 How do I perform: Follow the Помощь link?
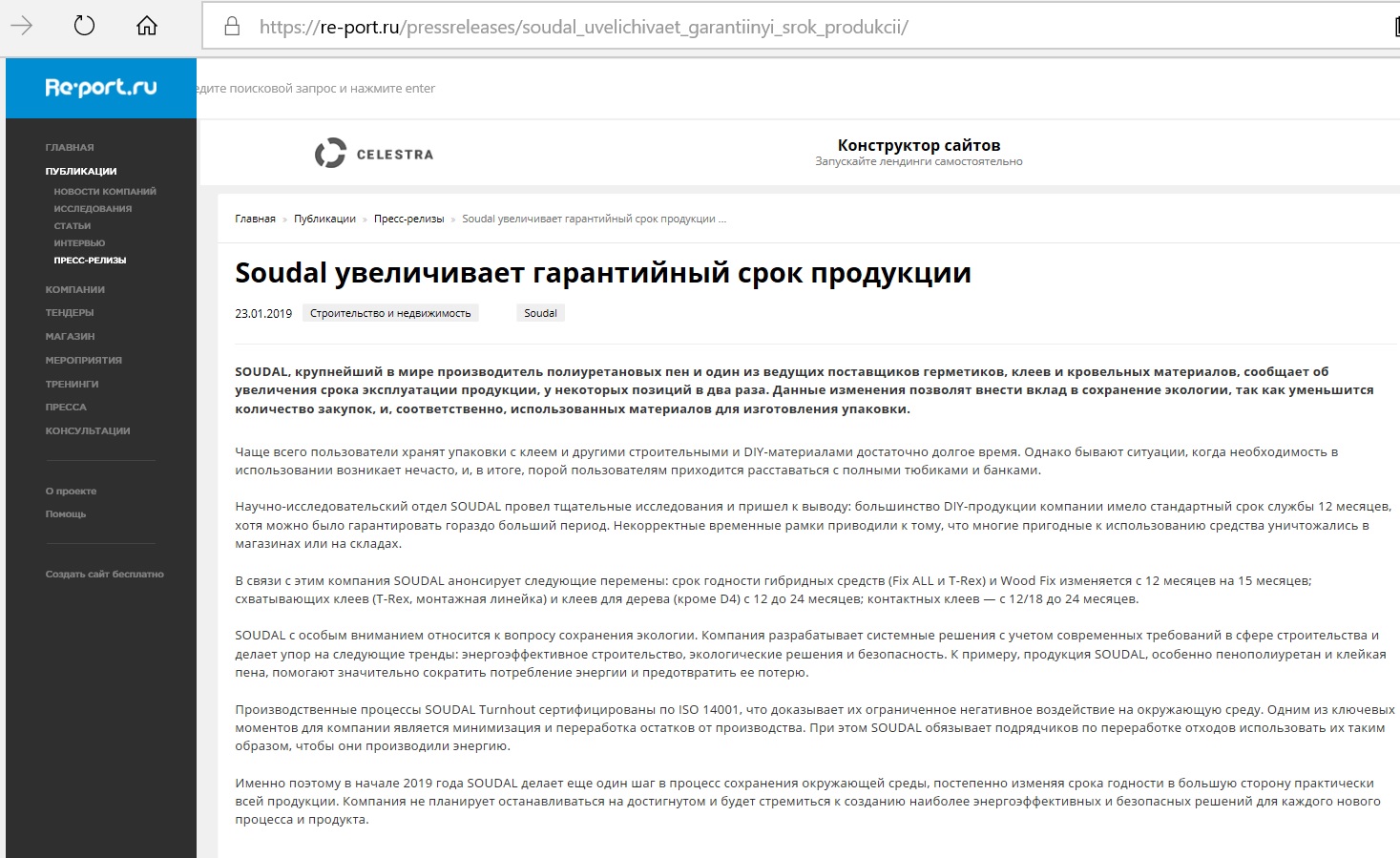66,514
